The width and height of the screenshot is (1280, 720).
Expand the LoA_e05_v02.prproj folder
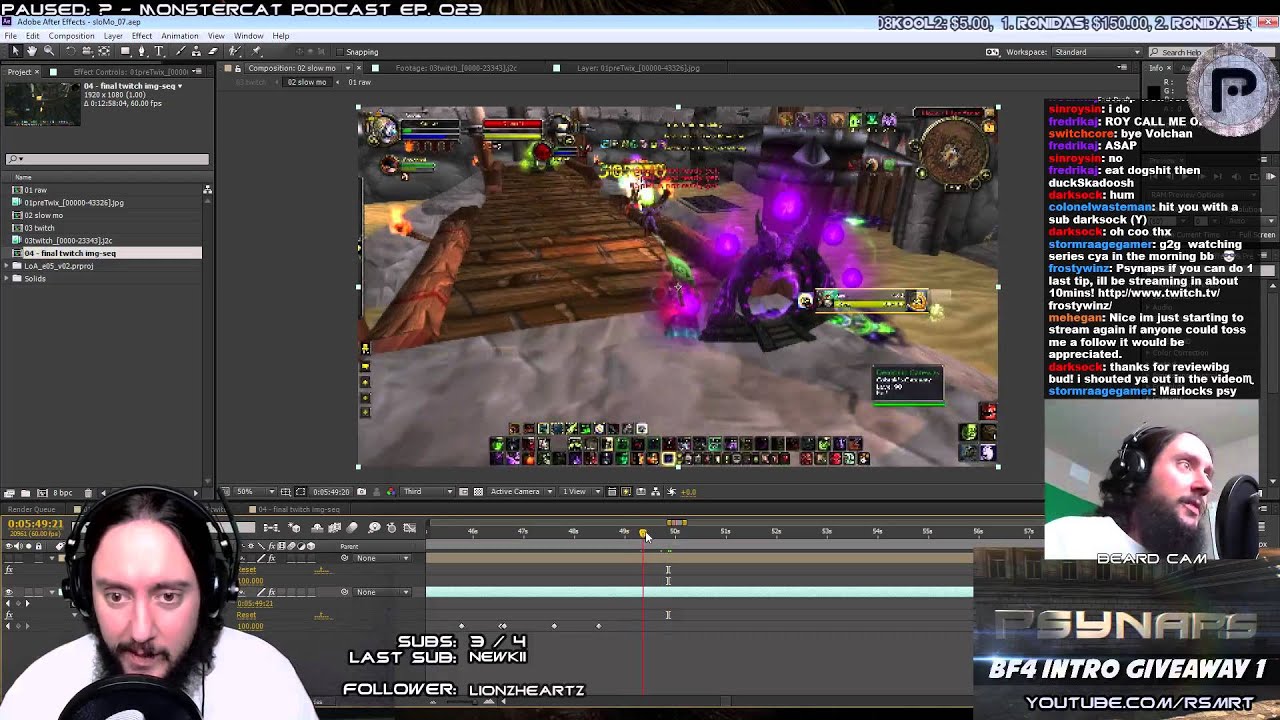point(7,266)
